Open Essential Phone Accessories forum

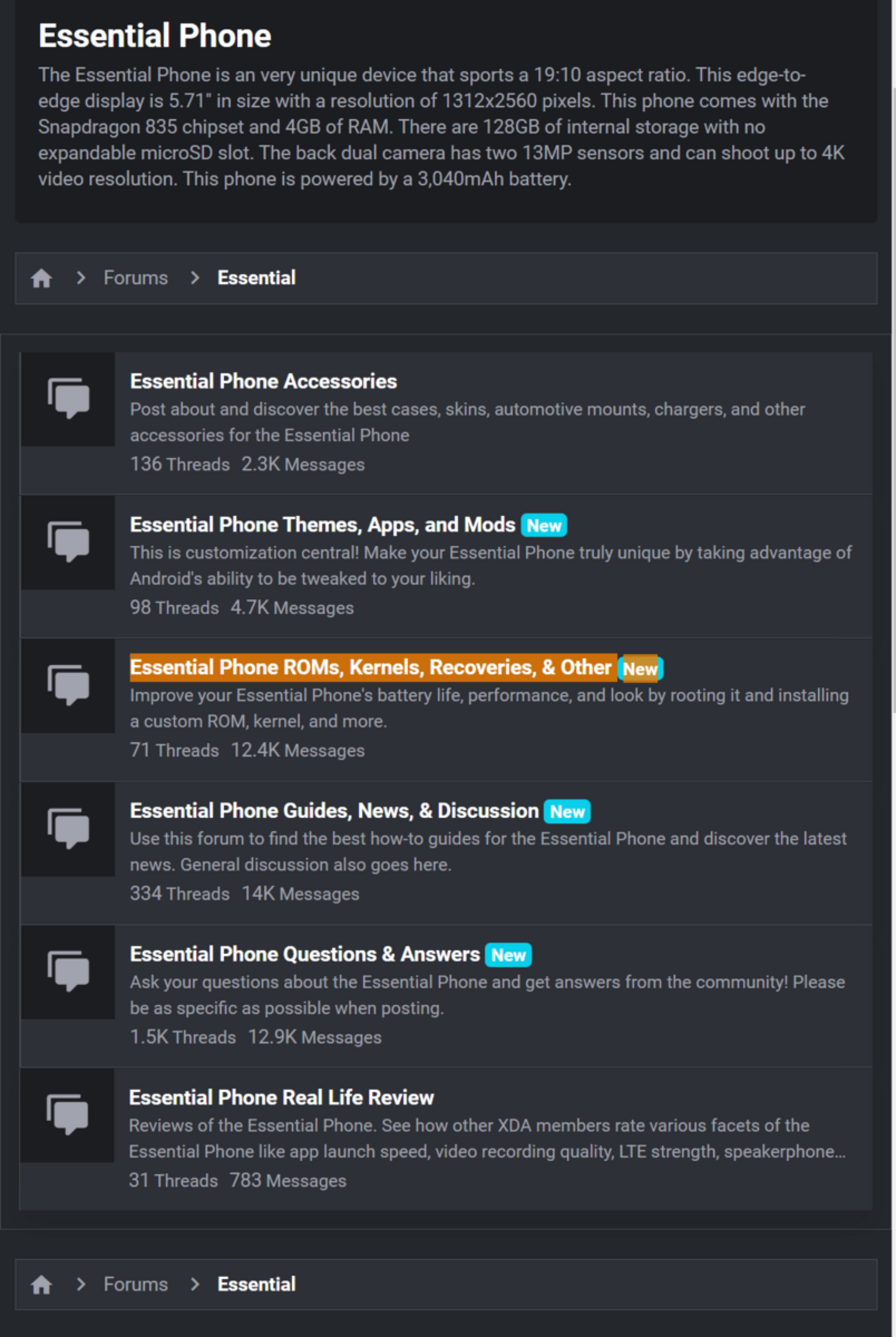point(263,381)
